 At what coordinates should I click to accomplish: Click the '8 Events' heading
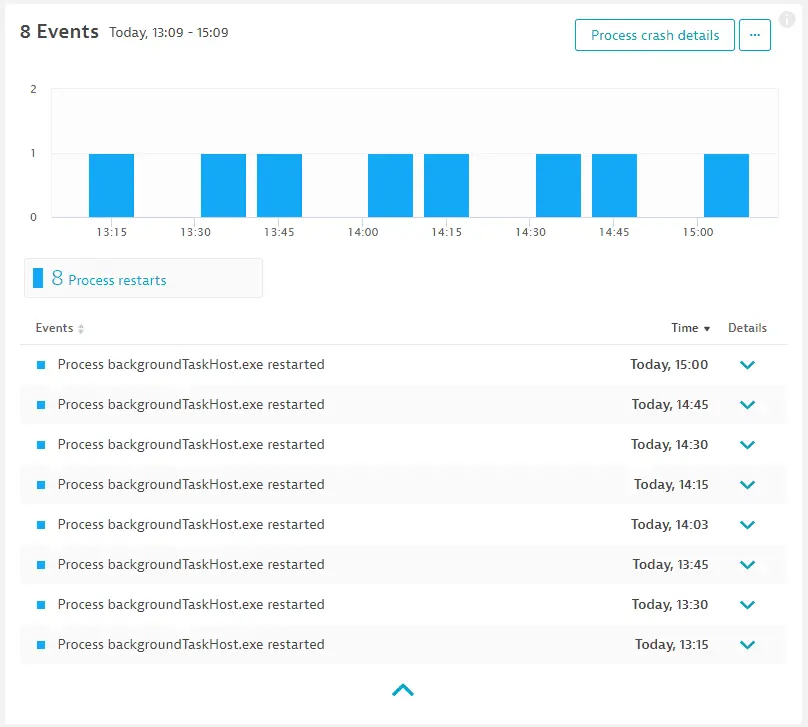point(59,32)
